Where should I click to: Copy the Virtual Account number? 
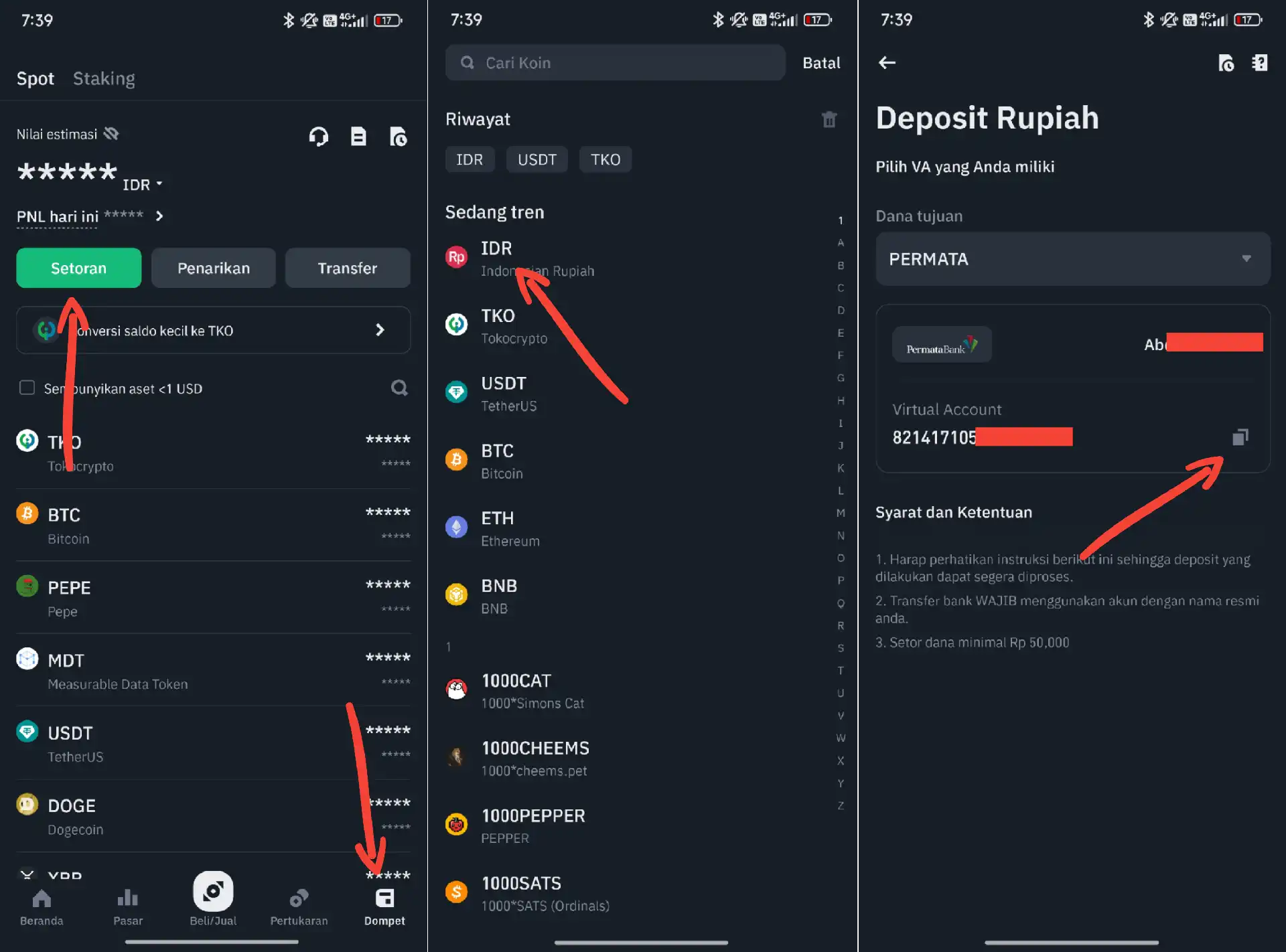click(1240, 437)
